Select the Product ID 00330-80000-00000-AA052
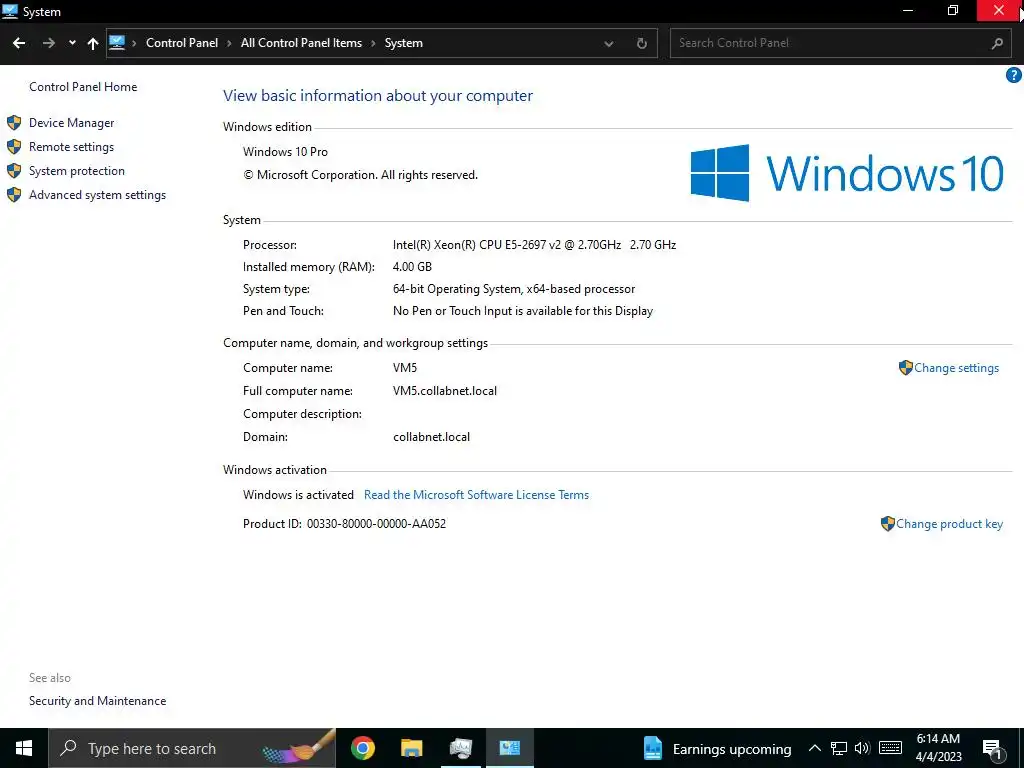Image resolution: width=1024 pixels, height=768 pixels. pos(376,524)
